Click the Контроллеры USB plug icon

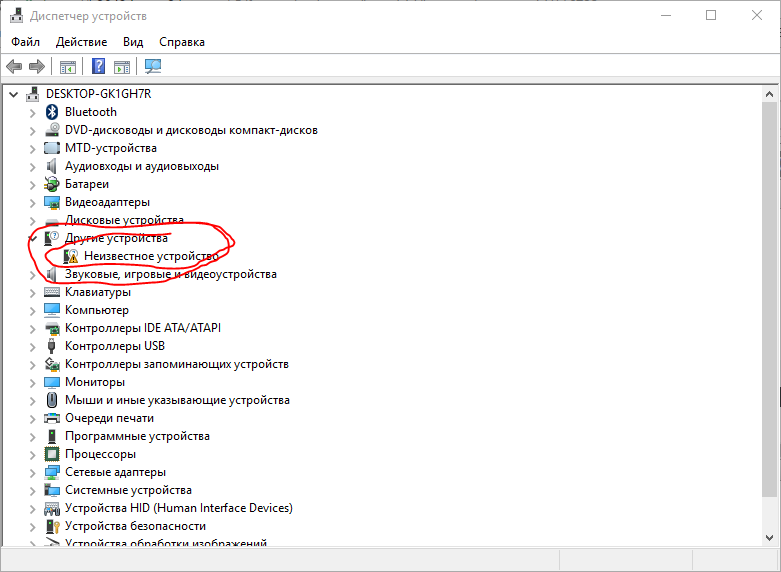coord(51,346)
